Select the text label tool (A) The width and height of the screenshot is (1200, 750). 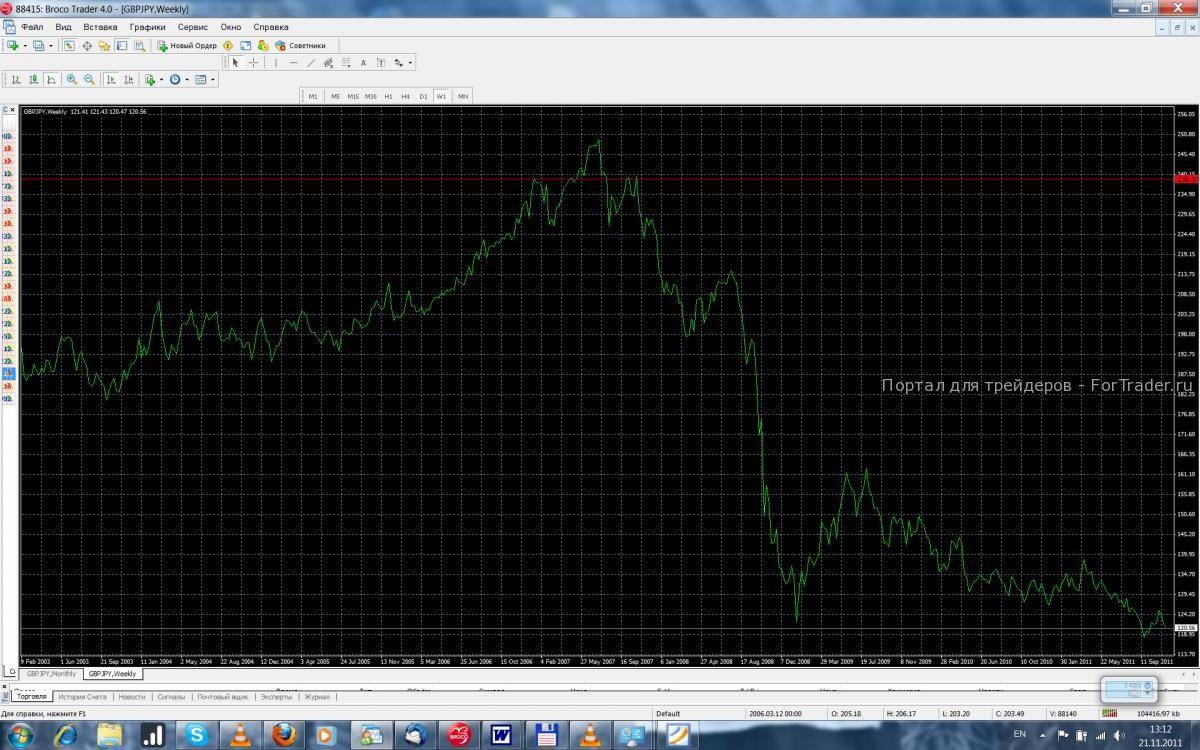(x=363, y=62)
